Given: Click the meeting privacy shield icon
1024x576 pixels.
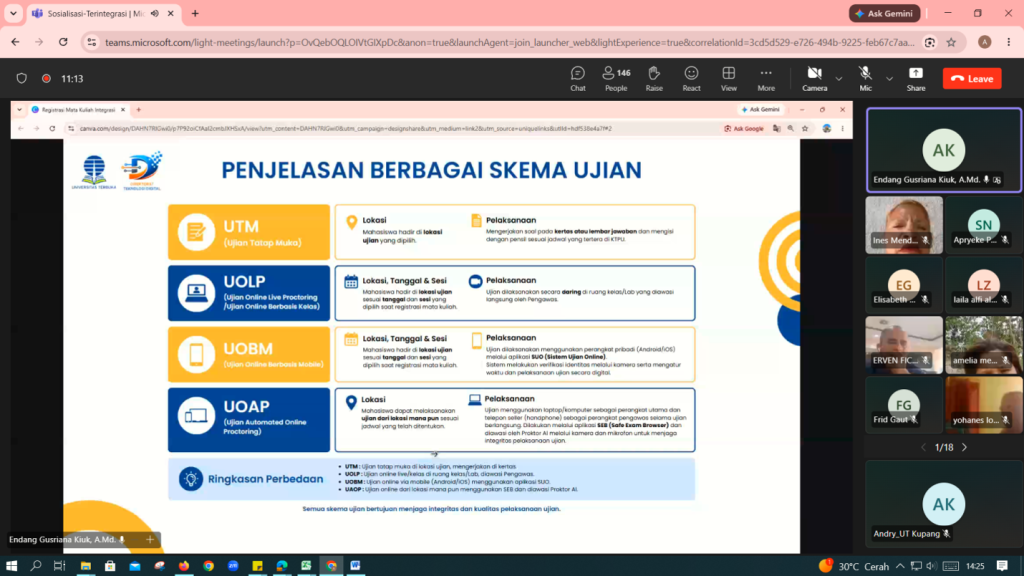Looking at the screenshot, I should (22, 78).
